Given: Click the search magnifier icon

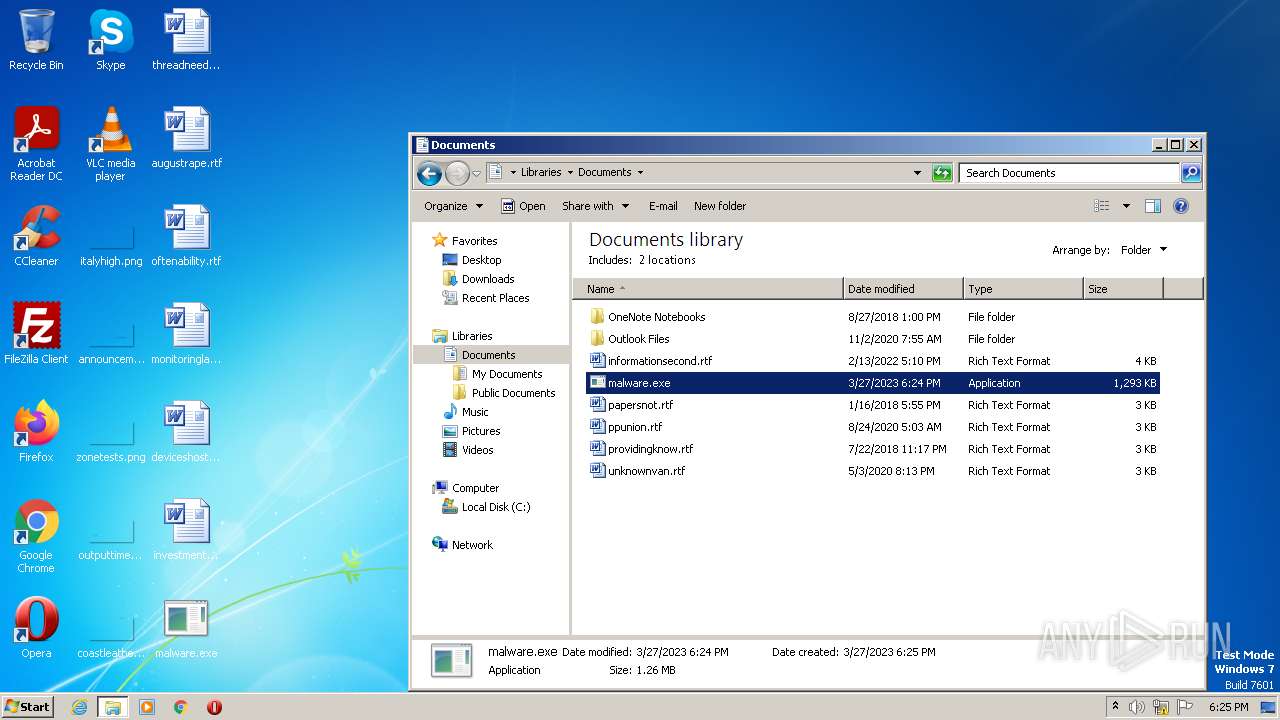Looking at the screenshot, I should click(1191, 173).
